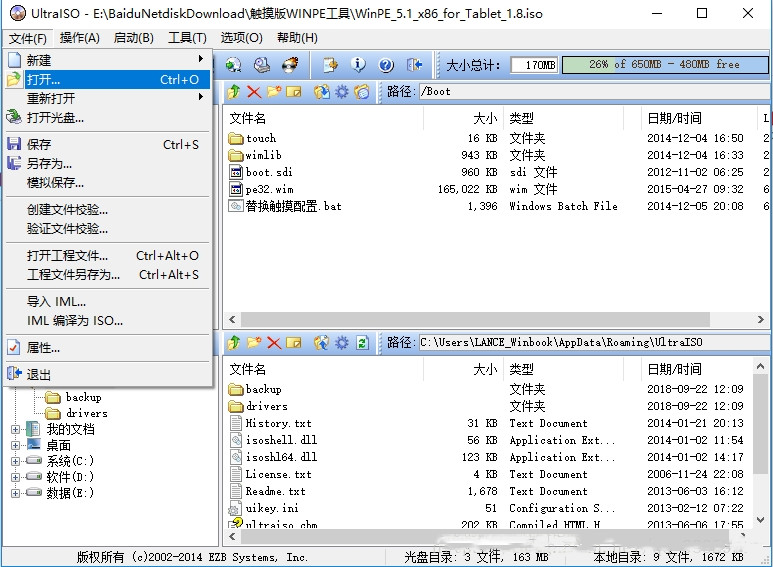The image size is (773, 567).
Task: Click the extract icon in the ISO toolbar
Action: tap(321, 91)
